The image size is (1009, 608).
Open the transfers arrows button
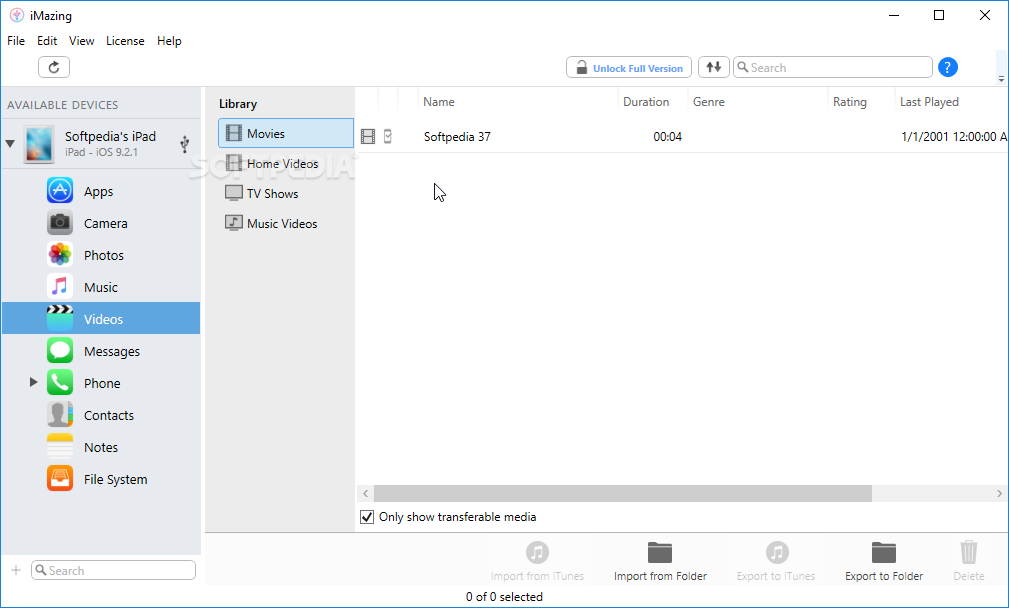714,67
